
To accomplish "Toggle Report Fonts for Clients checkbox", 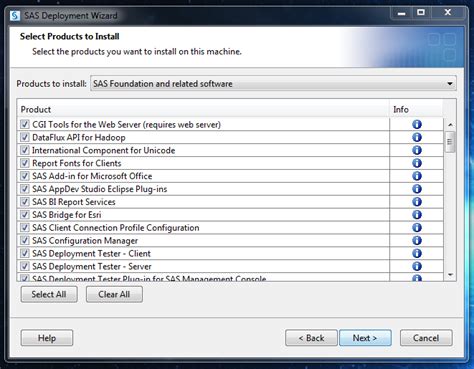I will point(25,163).
